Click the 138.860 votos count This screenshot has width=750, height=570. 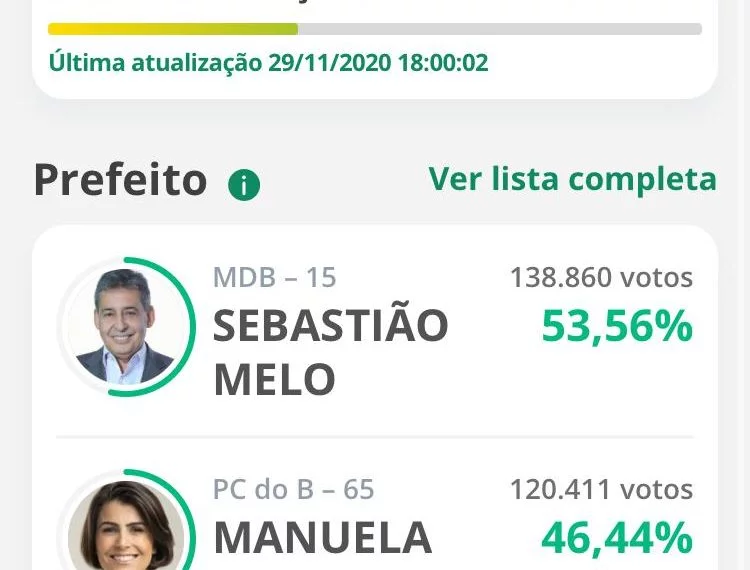coord(602,277)
